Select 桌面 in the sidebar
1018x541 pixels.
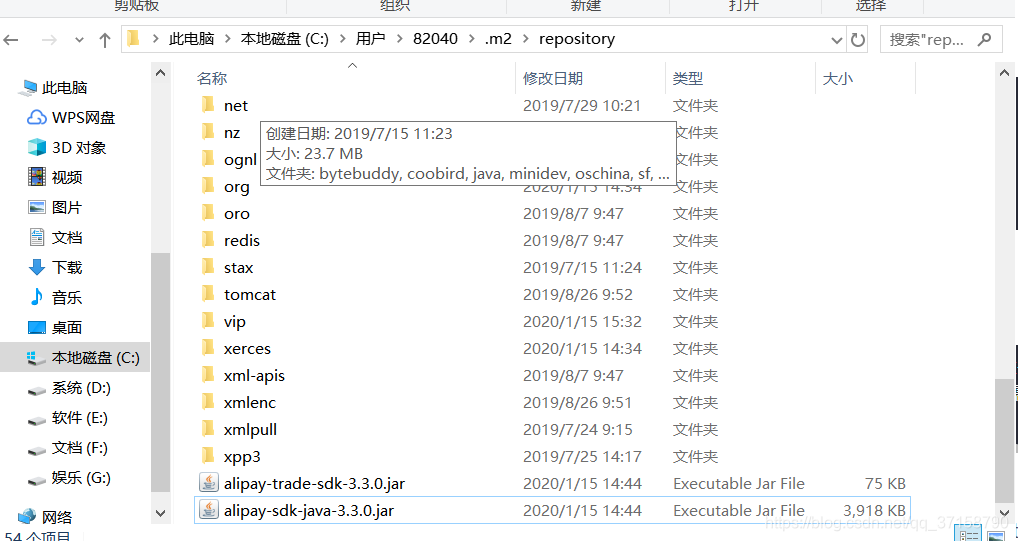coord(55,327)
